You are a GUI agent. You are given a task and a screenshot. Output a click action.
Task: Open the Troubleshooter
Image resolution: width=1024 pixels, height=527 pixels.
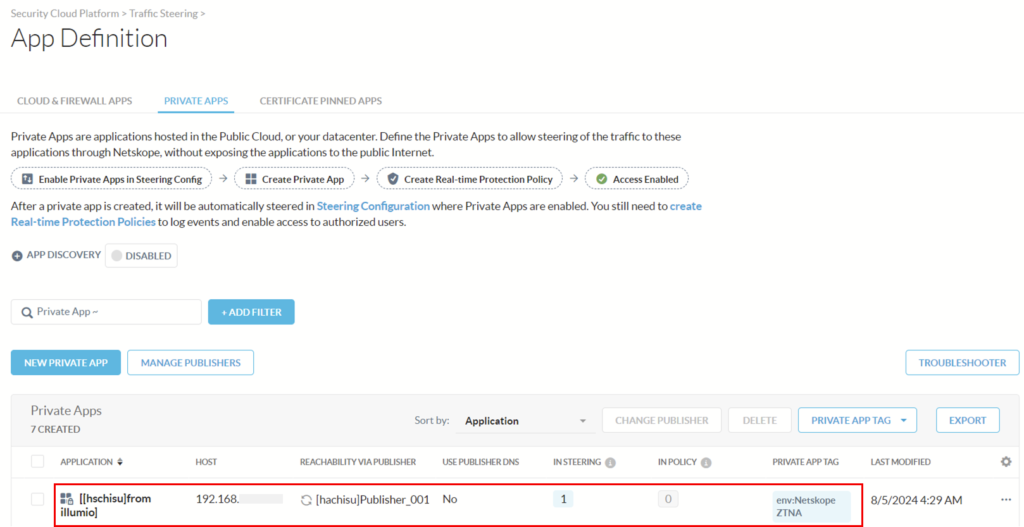click(x=962, y=362)
